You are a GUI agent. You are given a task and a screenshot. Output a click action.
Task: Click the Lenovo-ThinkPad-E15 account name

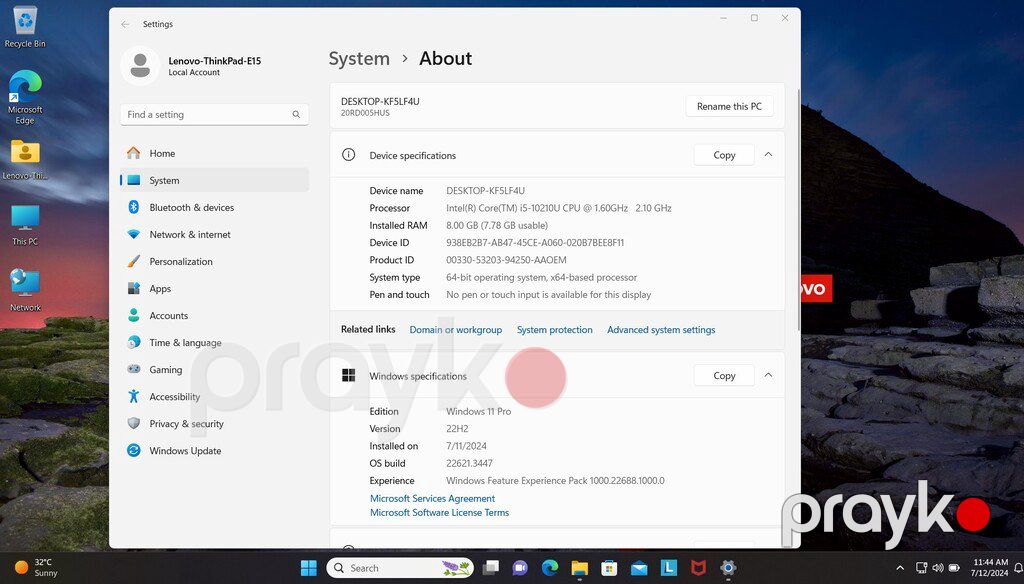(x=214, y=61)
